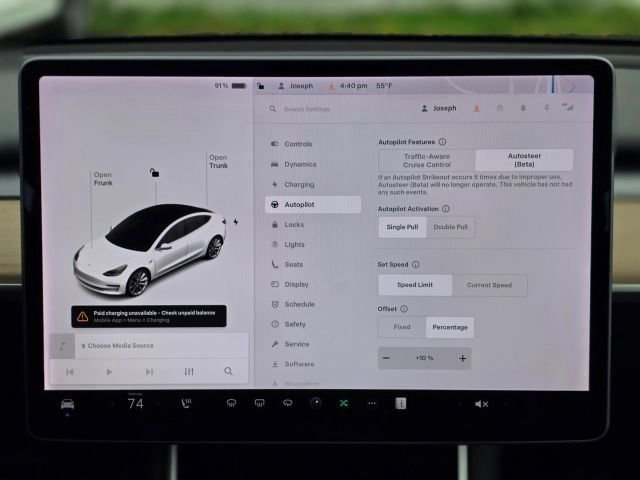Screen dimensions: 640x480
Task: Skip to next track
Action: pyautogui.click(x=149, y=372)
